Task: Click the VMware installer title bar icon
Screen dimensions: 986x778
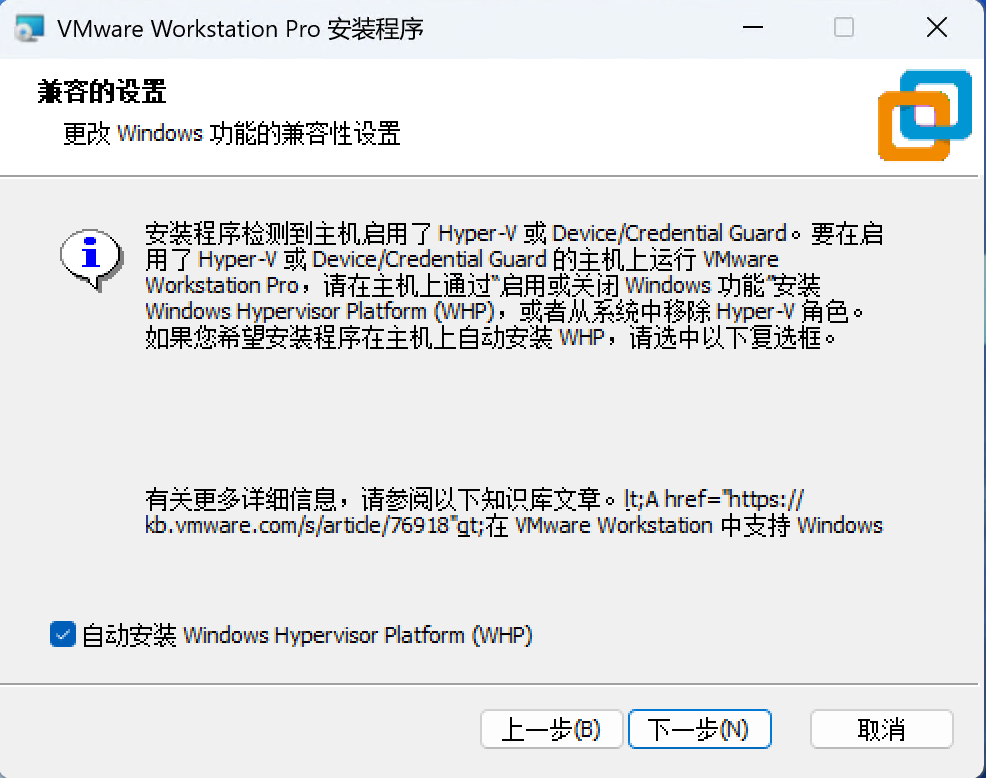Action: [30, 29]
